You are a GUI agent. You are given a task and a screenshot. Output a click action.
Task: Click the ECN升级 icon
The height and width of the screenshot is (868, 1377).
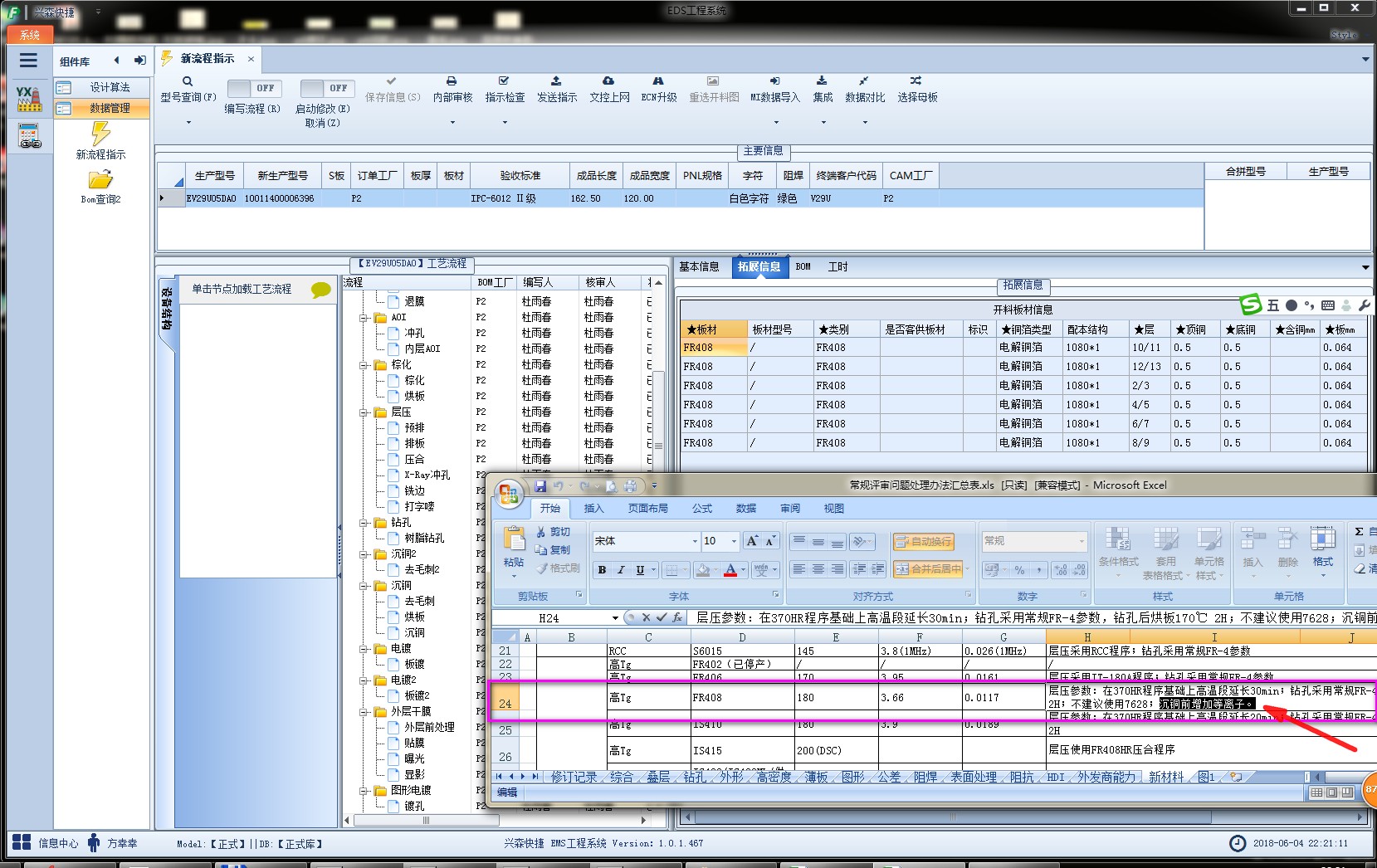point(658,81)
